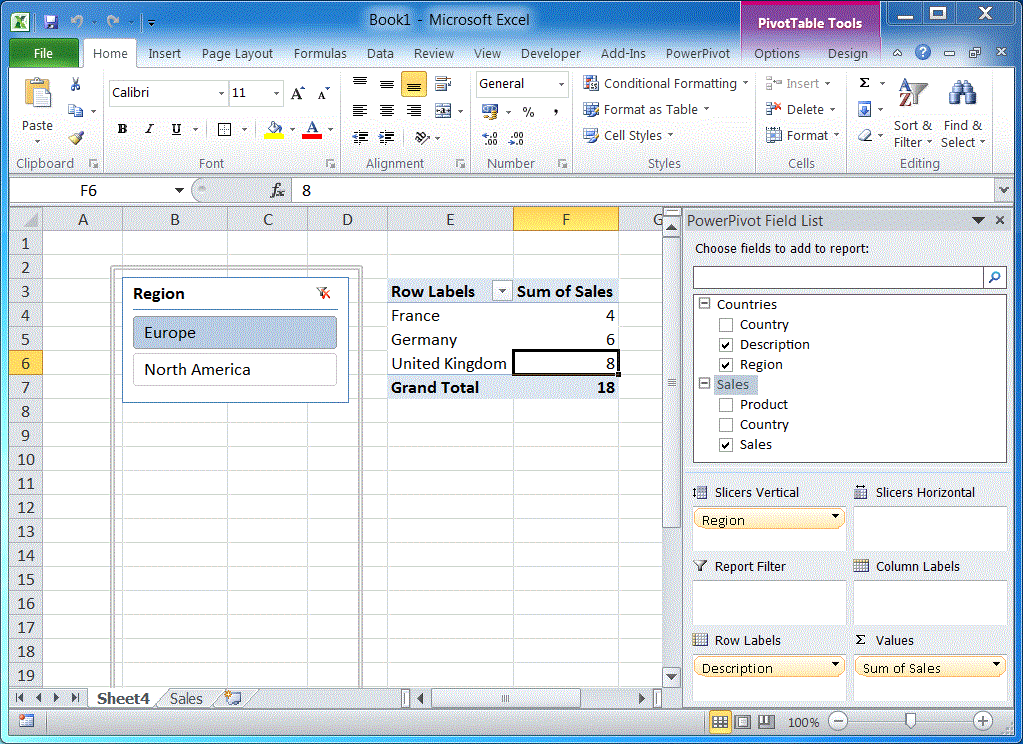Viewport: 1023px width, 744px height.
Task: Apply Percent Style to cell
Action: pos(528,112)
